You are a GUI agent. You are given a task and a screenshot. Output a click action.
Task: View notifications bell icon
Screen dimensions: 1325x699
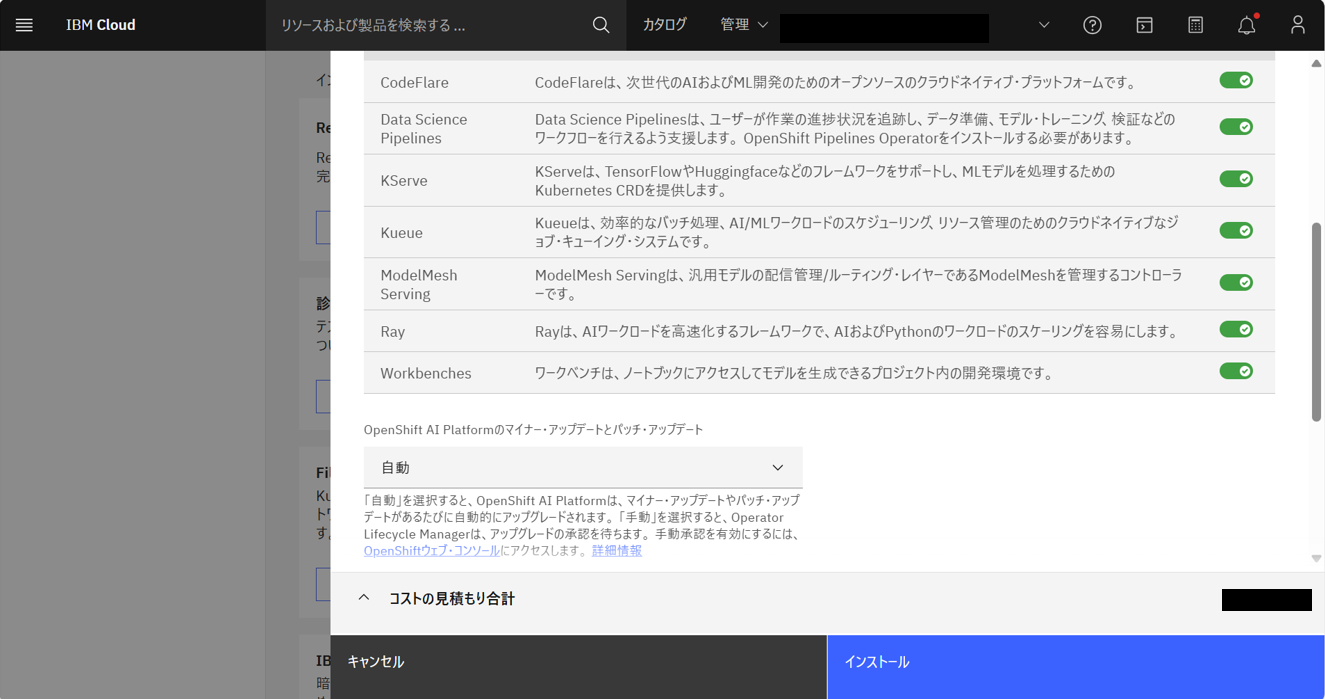click(x=1247, y=25)
